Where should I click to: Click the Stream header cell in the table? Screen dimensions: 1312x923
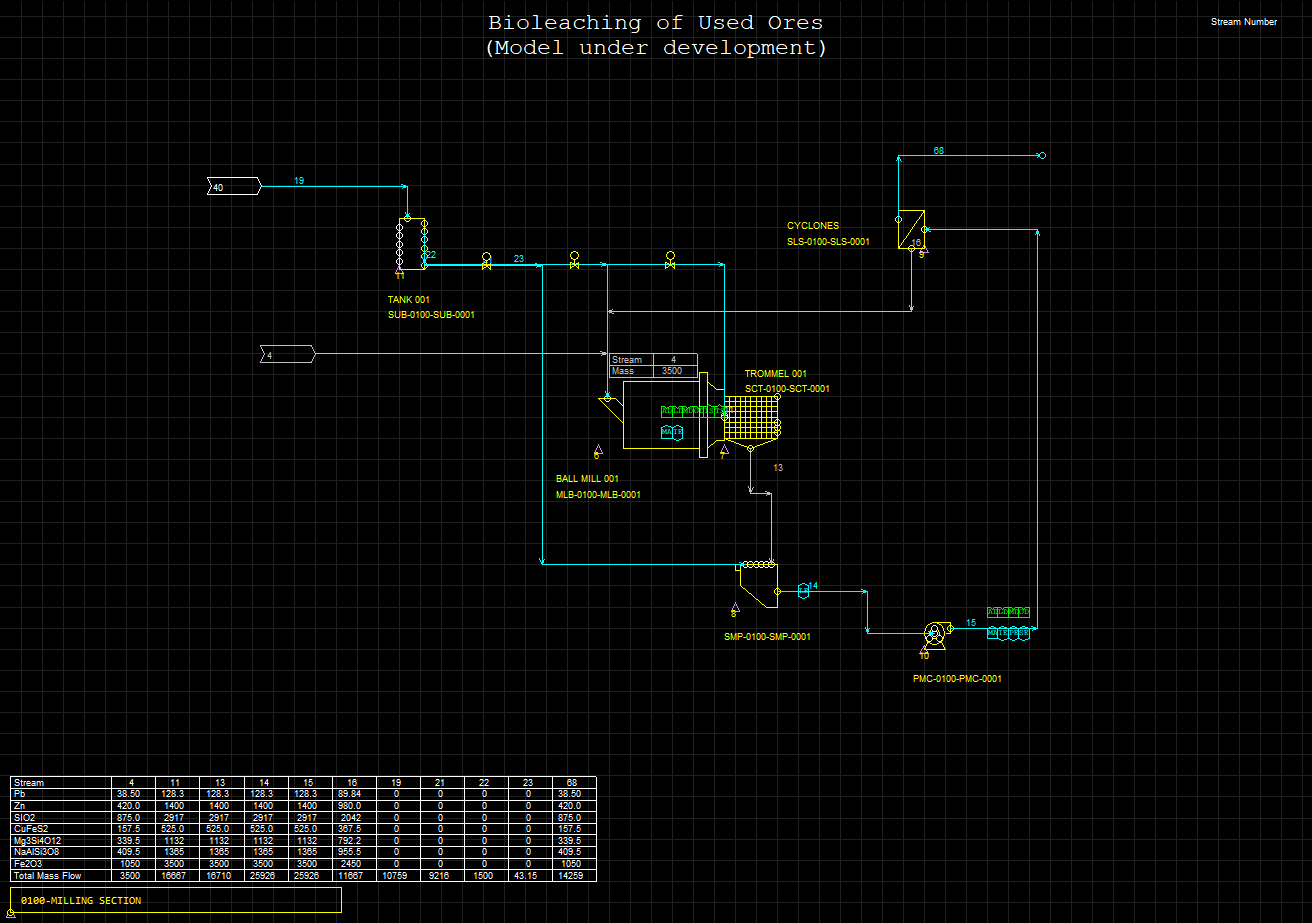coord(59,782)
